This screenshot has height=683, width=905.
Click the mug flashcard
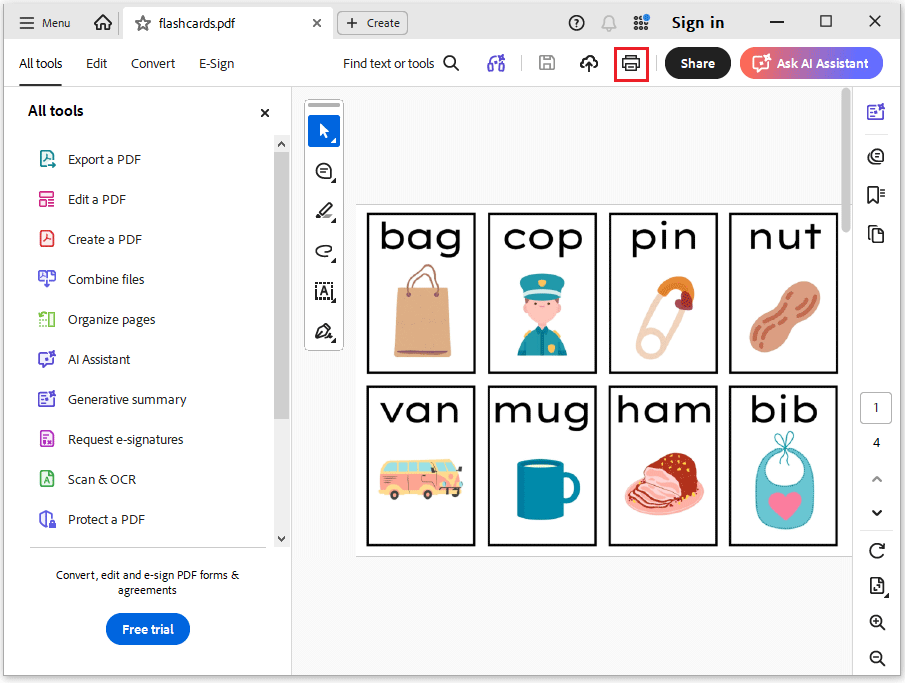(x=542, y=466)
